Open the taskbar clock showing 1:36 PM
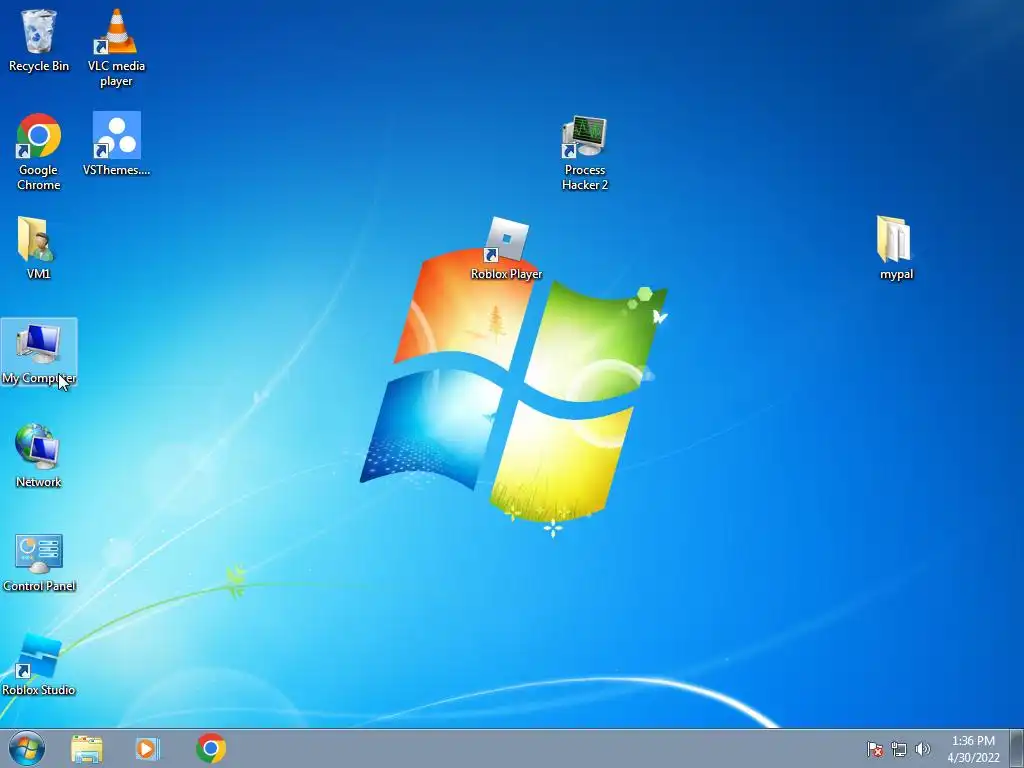The image size is (1024, 768). pos(973,749)
